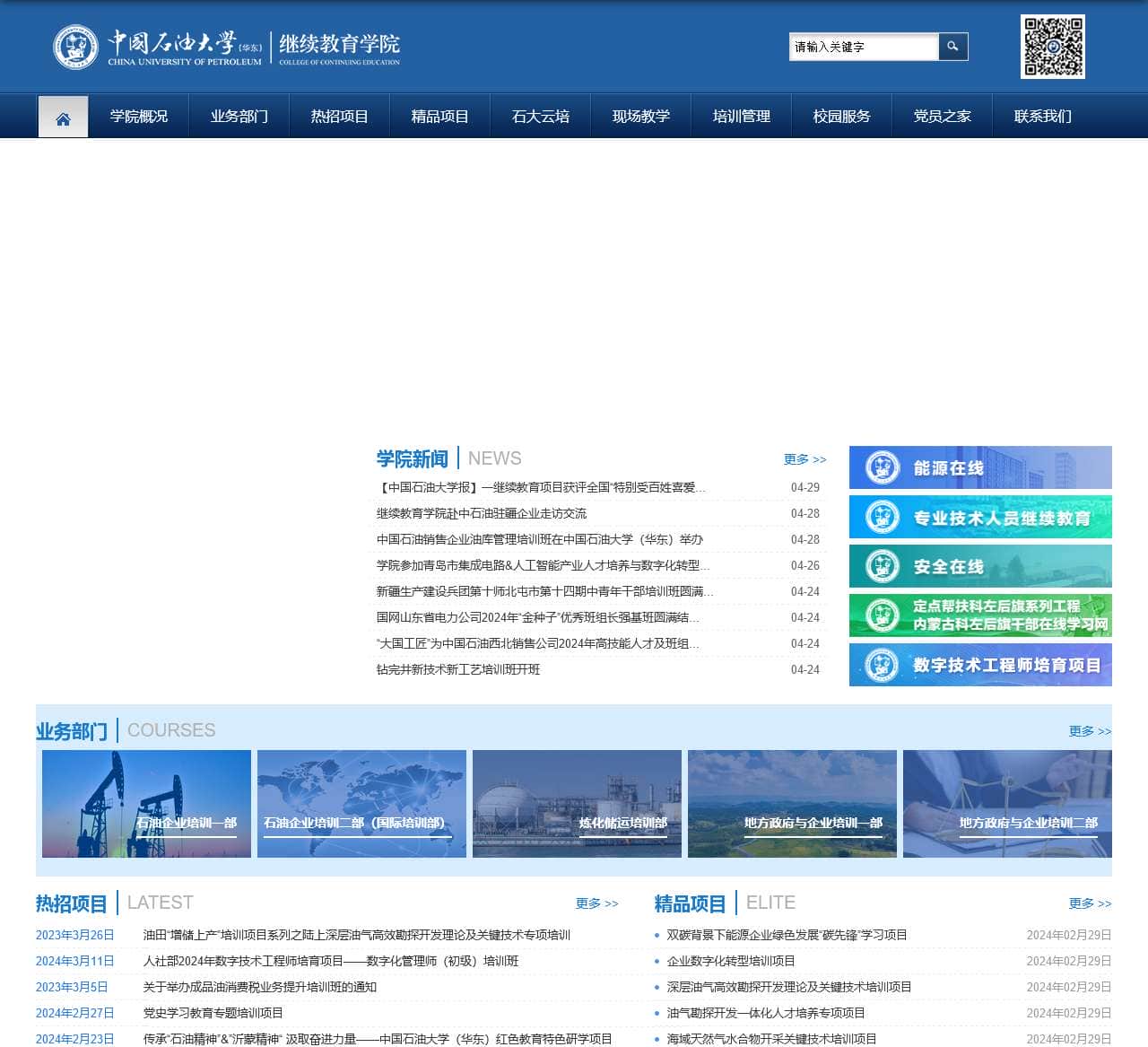Open 石油企业培训一部 course thumbnail
The image size is (1148, 1047).
[146, 804]
